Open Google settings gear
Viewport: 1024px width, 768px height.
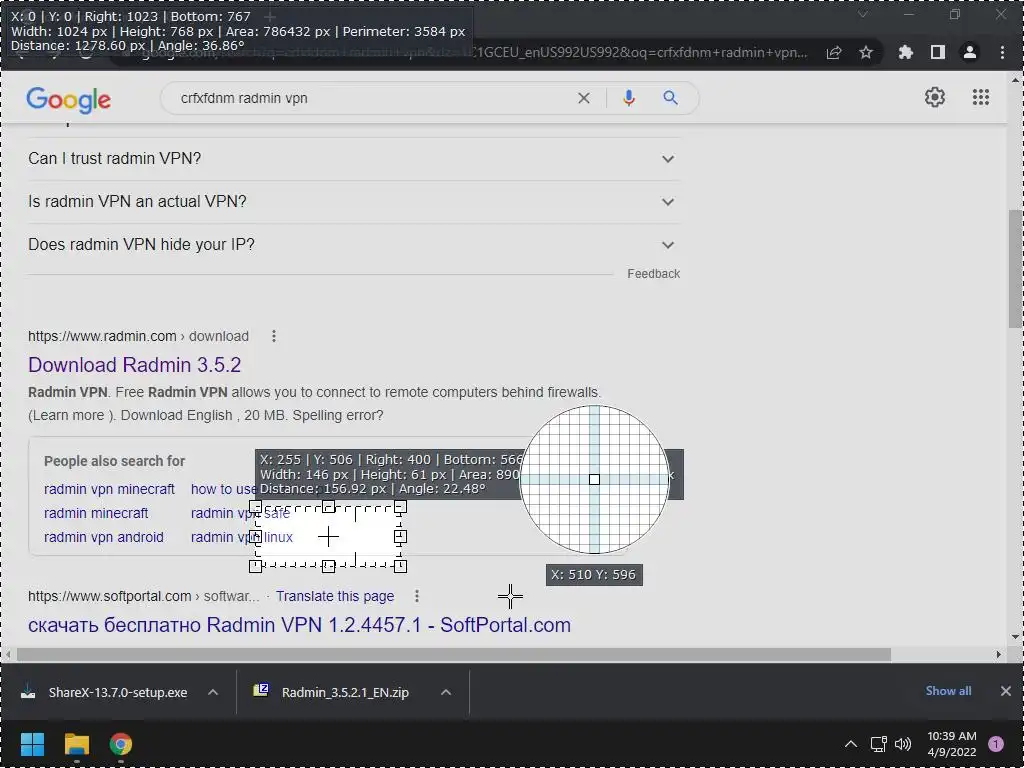pos(935,97)
